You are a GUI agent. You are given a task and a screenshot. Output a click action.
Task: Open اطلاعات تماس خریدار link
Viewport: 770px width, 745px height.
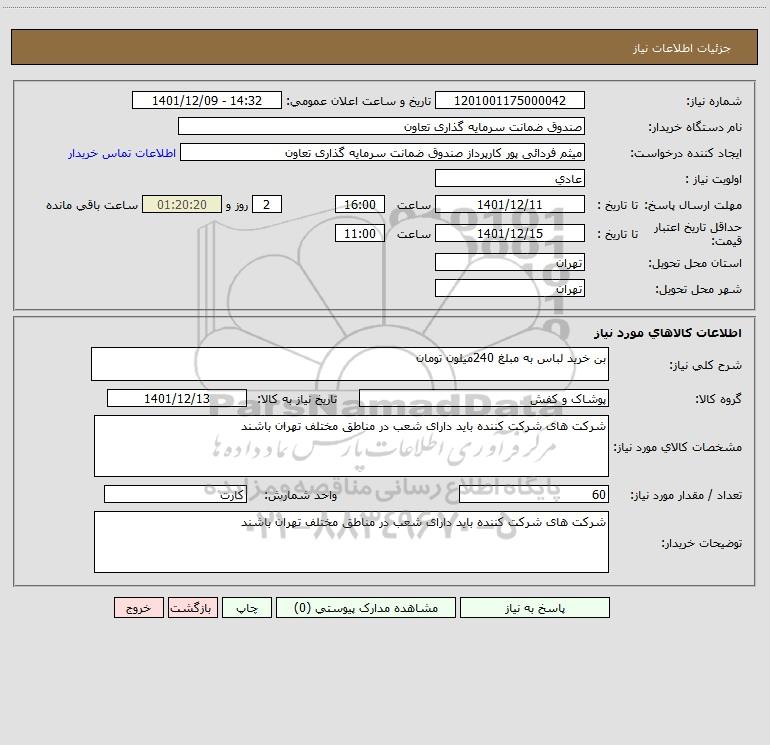[x=122, y=153]
